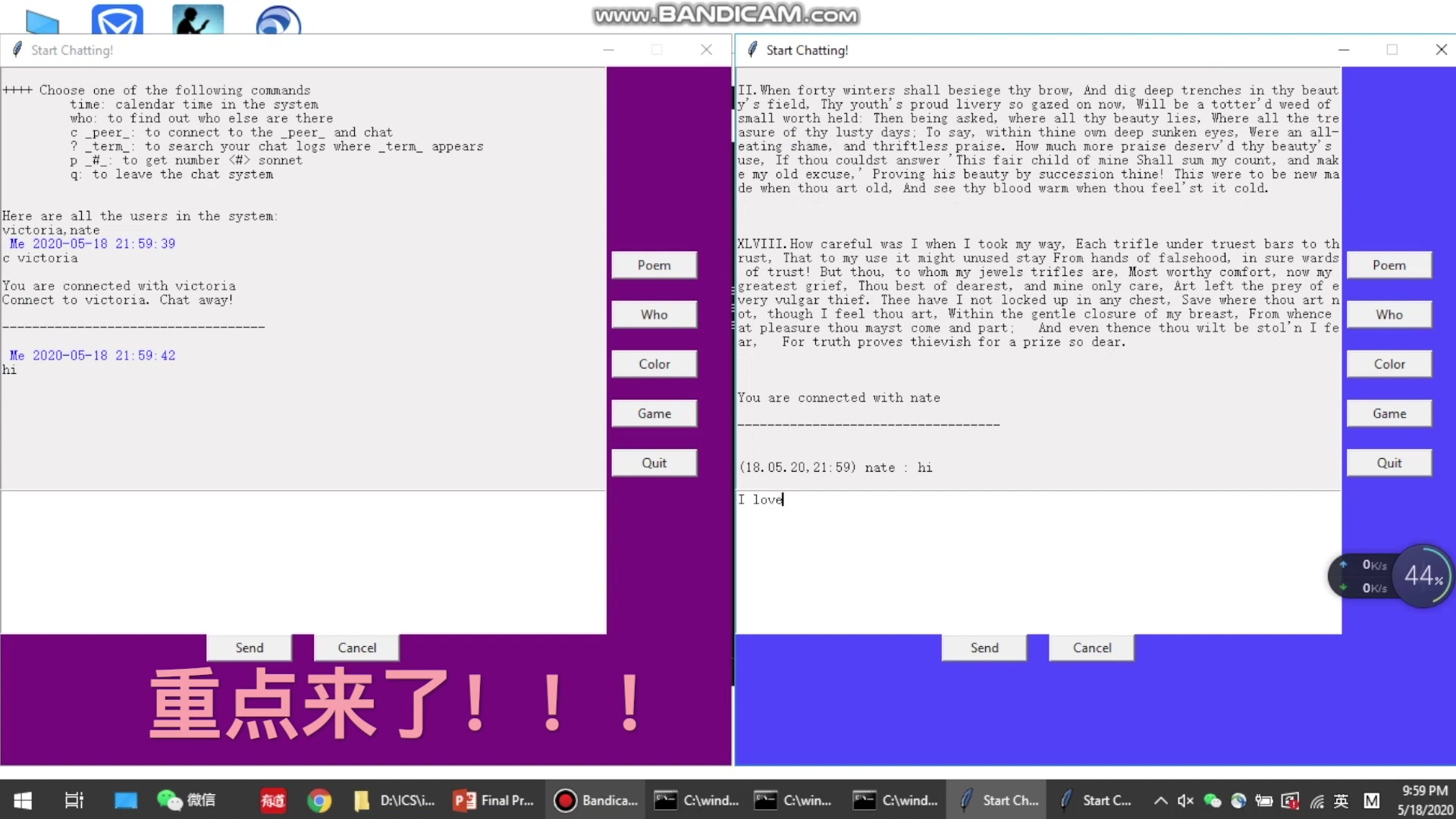
Task: Click 英 input language indicator
Action: coord(1341,800)
